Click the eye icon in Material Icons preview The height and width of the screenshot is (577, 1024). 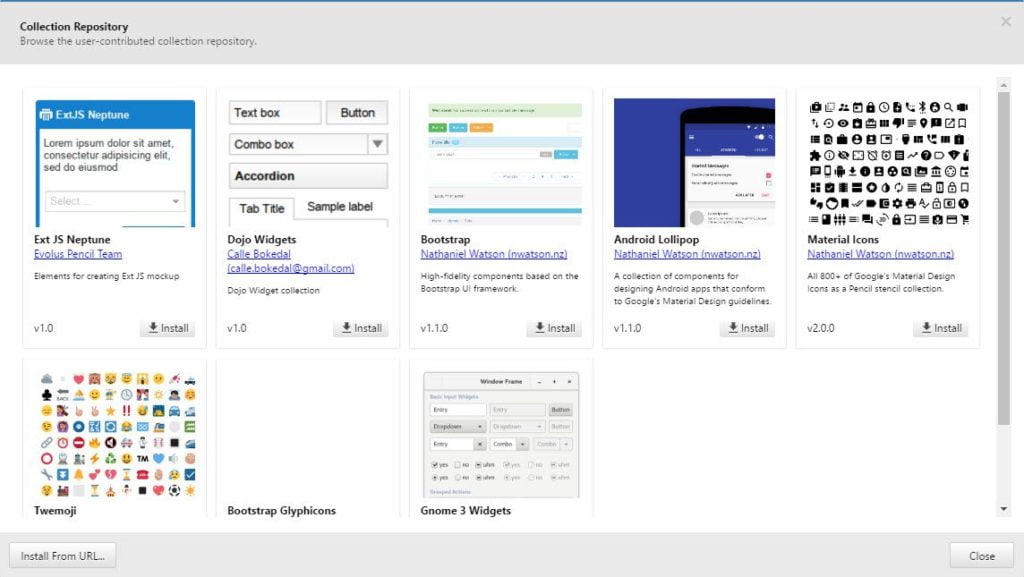842,122
